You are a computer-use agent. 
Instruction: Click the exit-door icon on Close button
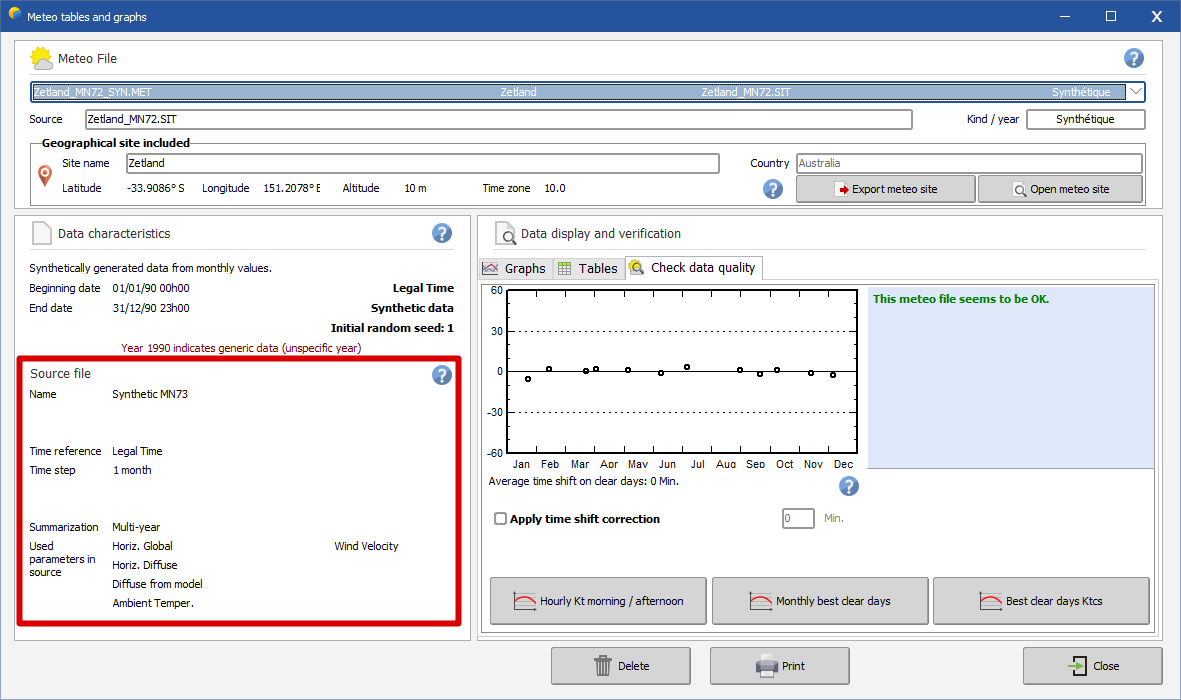pyautogui.click(x=1078, y=665)
